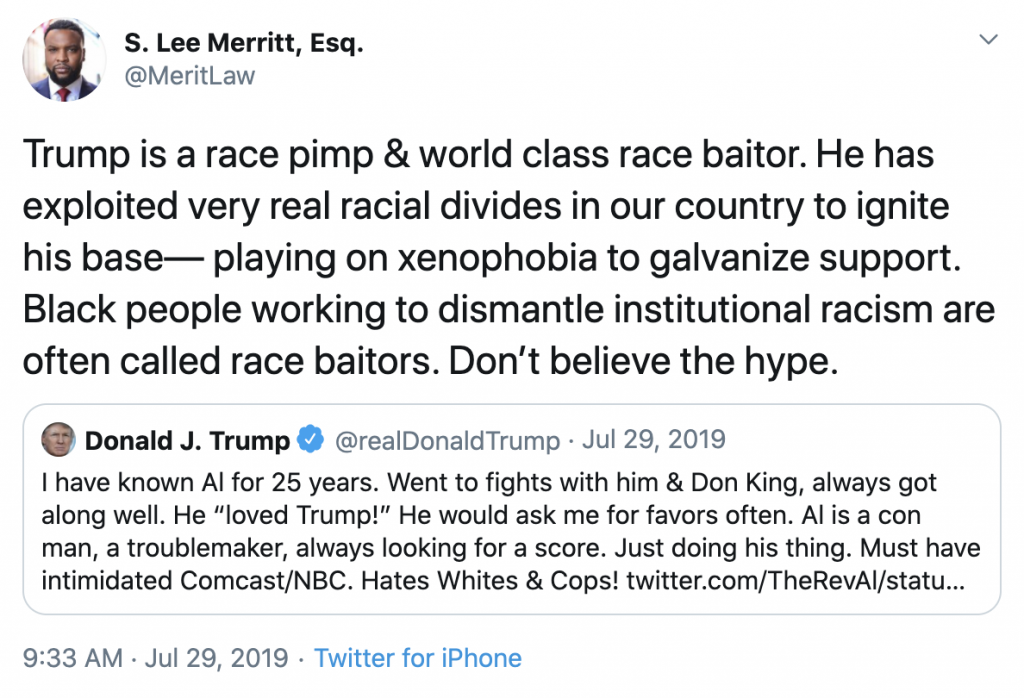This screenshot has height=698, width=1024.
Task: Click Donald J. Trump's small avatar
Action: 58,439
